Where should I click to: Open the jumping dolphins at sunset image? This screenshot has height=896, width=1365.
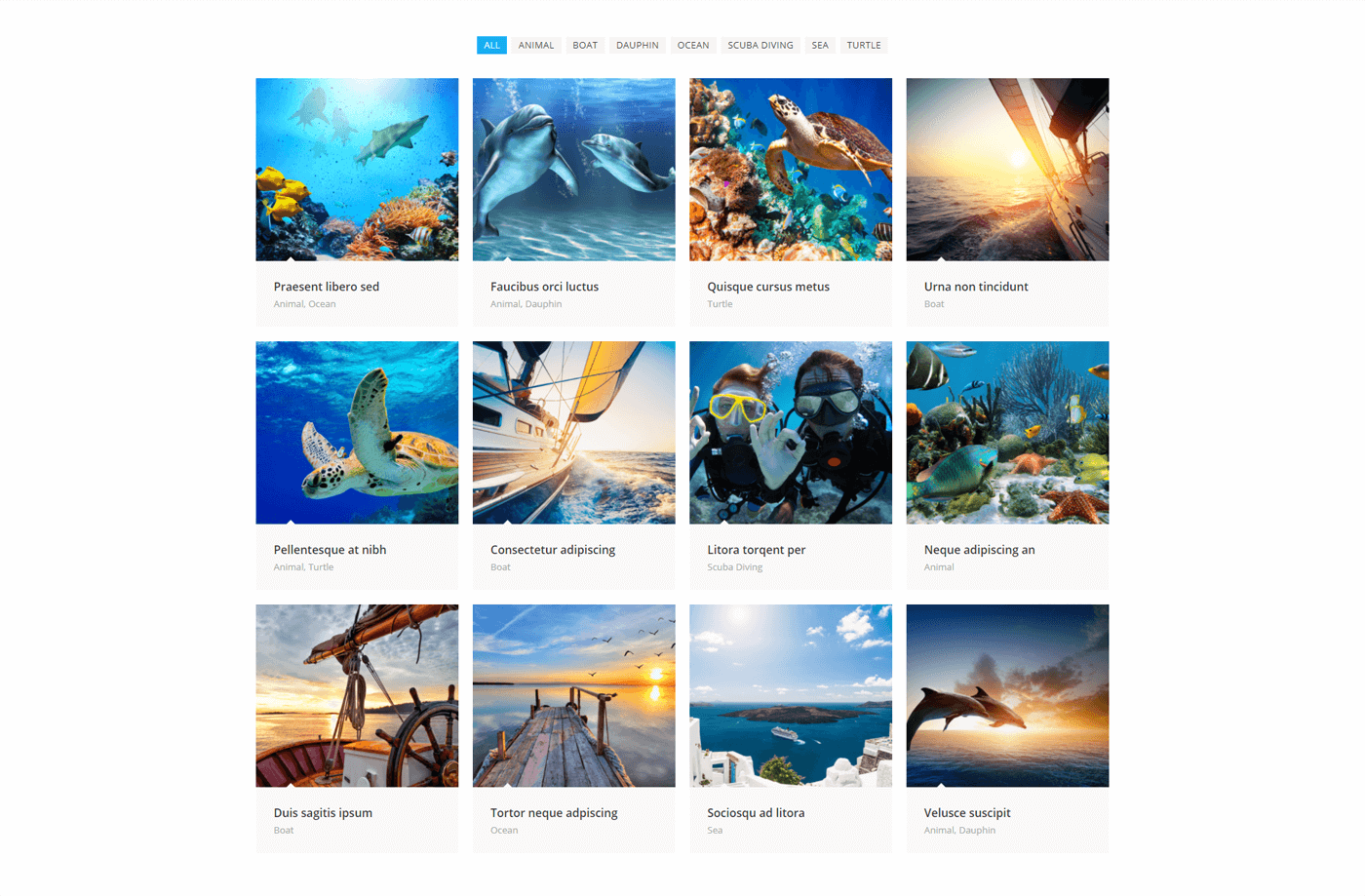tap(1007, 695)
